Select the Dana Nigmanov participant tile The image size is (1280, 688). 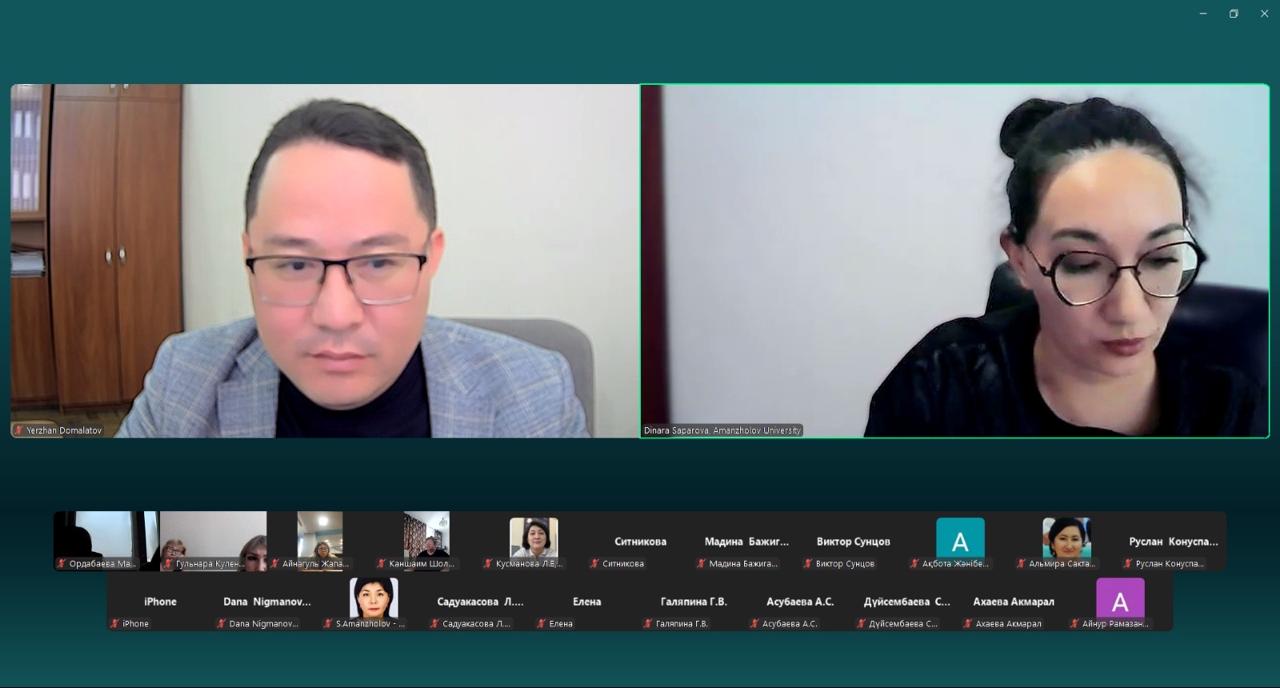point(267,601)
